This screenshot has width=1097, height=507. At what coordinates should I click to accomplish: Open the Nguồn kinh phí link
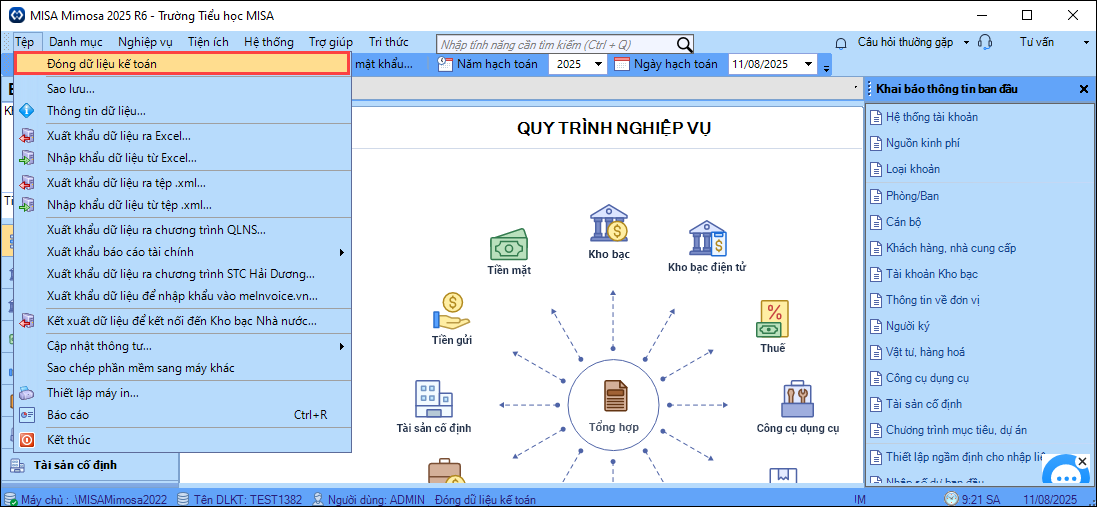pyautogui.click(x=921, y=143)
